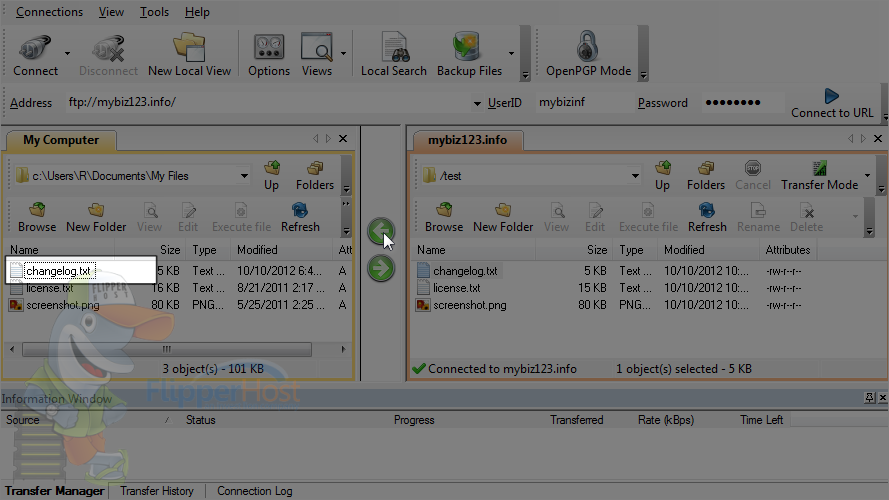Expand the local path dropdown
889x500 pixels.
click(x=244, y=176)
